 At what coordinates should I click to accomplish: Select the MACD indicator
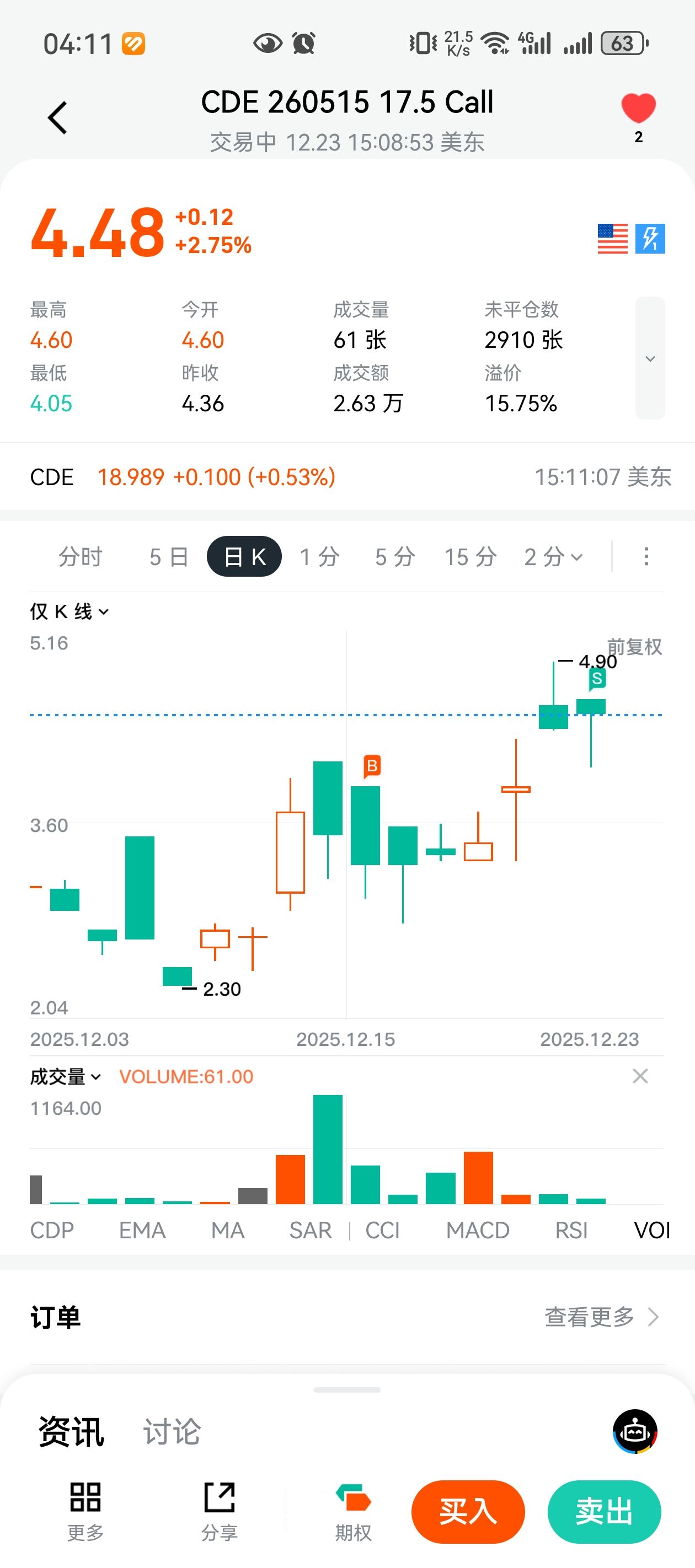click(478, 1230)
